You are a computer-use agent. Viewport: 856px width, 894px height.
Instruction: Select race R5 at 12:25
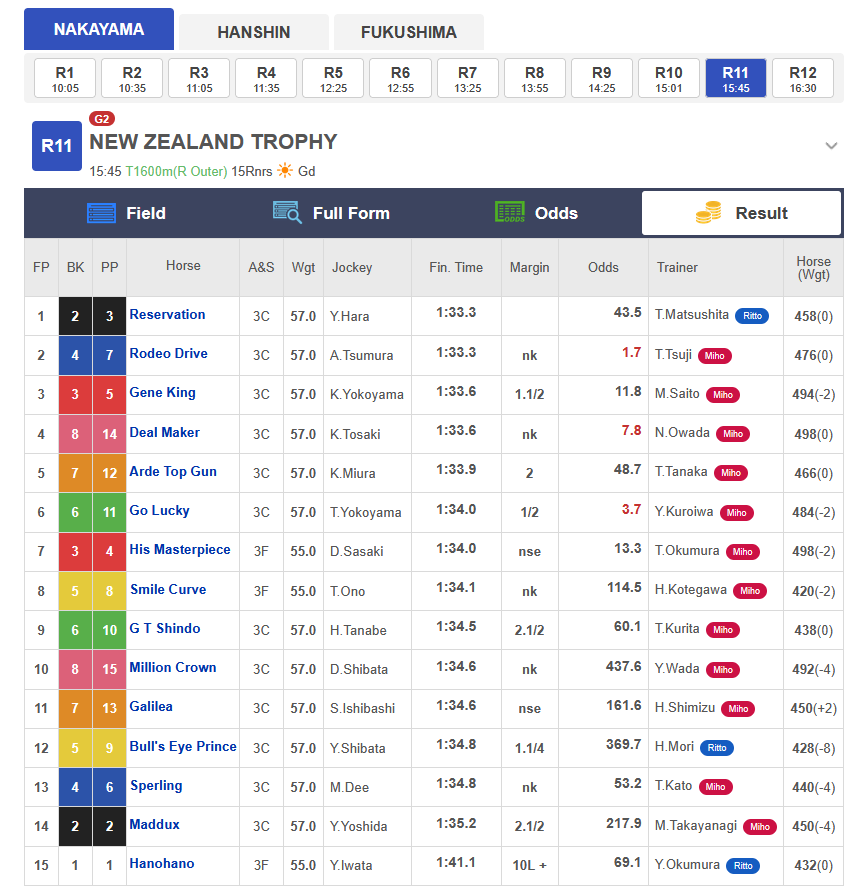[x=333, y=79]
